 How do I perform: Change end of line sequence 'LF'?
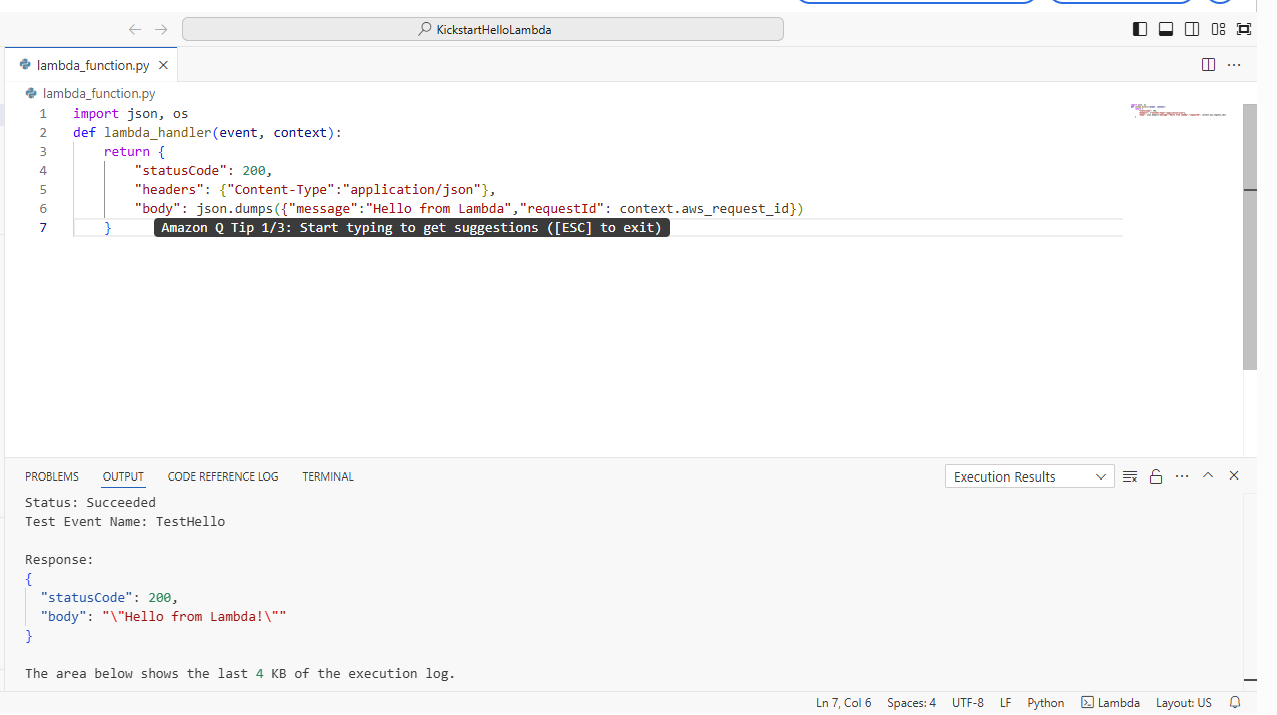click(1006, 703)
